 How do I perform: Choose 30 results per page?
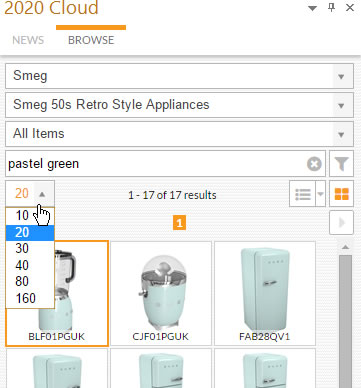pyautogui.click(x=30, y=249)
